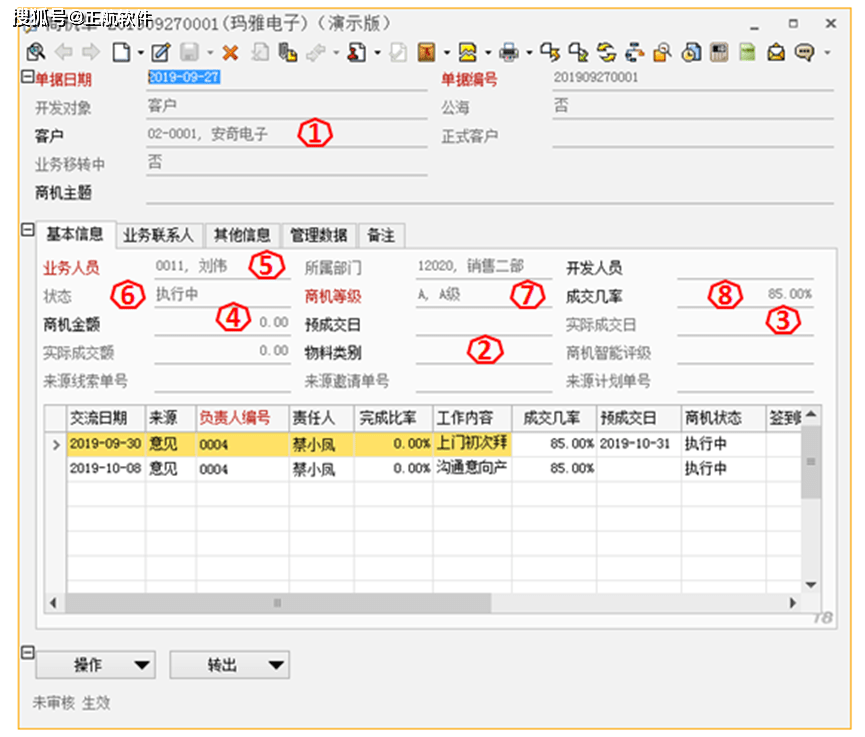The image size is (865, 737).
Task: Refresh data with the circular arrows icon
Action: pos(606,52)
